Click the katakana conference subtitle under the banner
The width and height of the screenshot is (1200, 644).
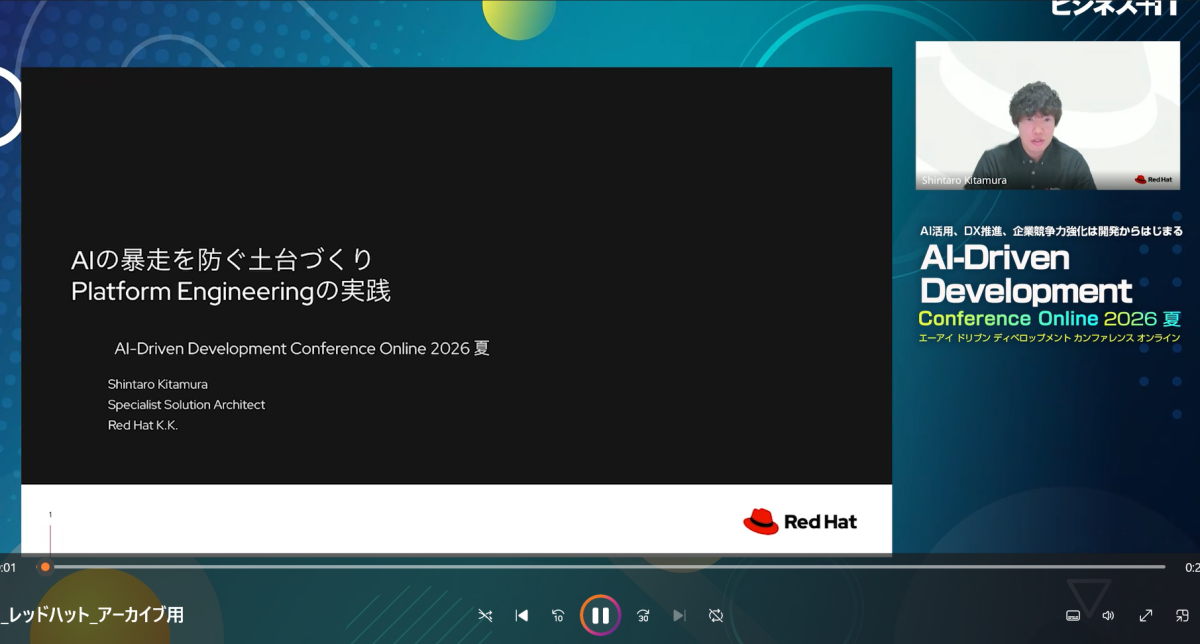[x=1050, y=338]
